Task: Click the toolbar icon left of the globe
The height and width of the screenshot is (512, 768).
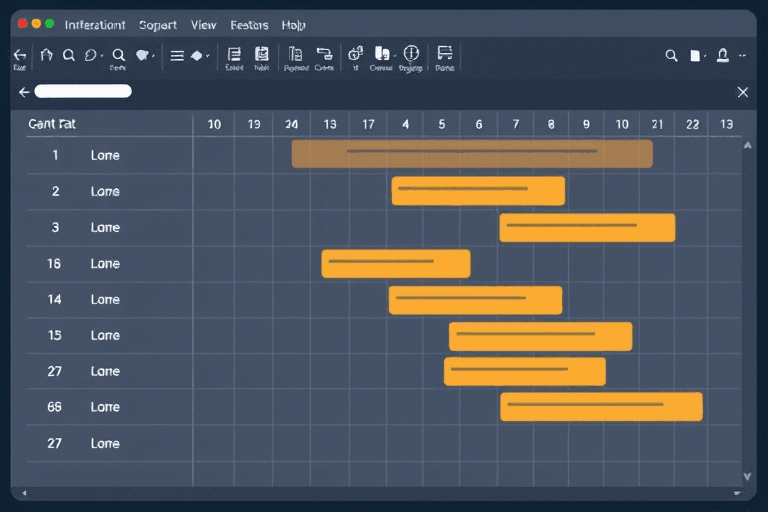Action: tap(381, 55)
